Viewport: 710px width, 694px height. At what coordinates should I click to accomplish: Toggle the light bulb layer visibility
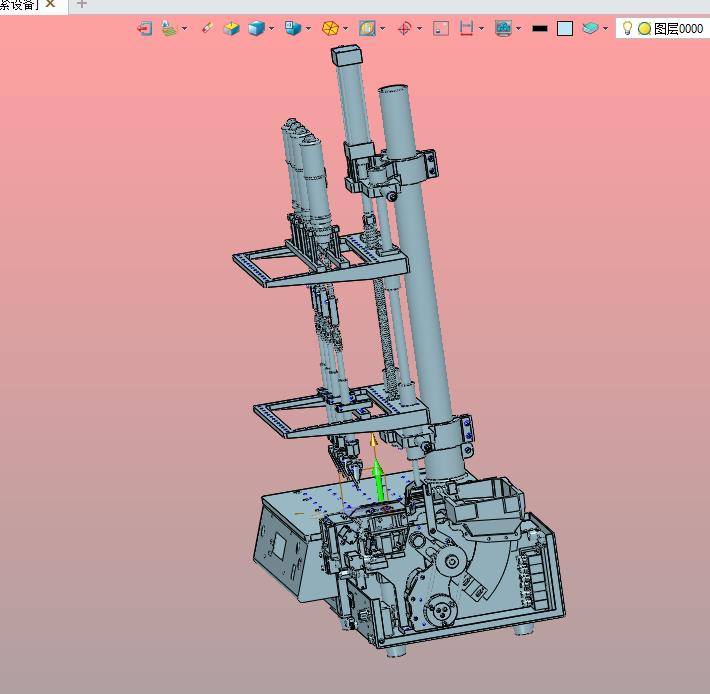click(x=627, y=28)
